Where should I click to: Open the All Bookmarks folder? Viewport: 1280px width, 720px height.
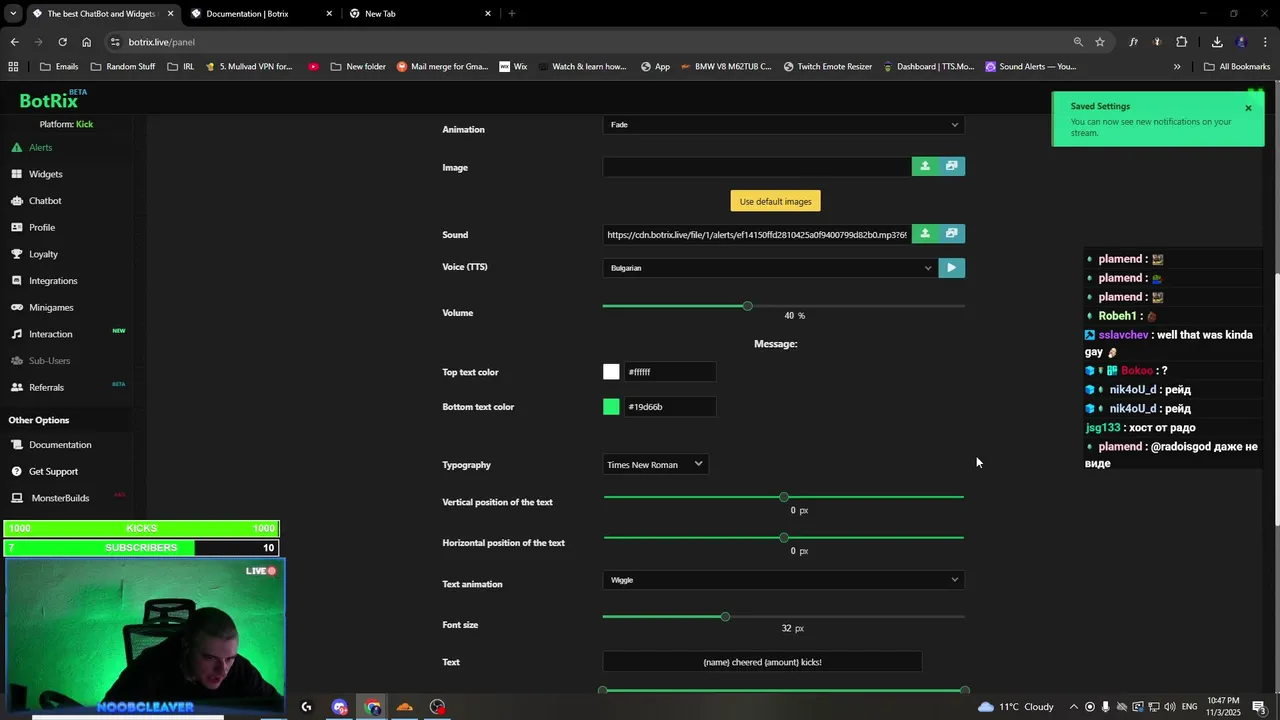coord(1237,67)
